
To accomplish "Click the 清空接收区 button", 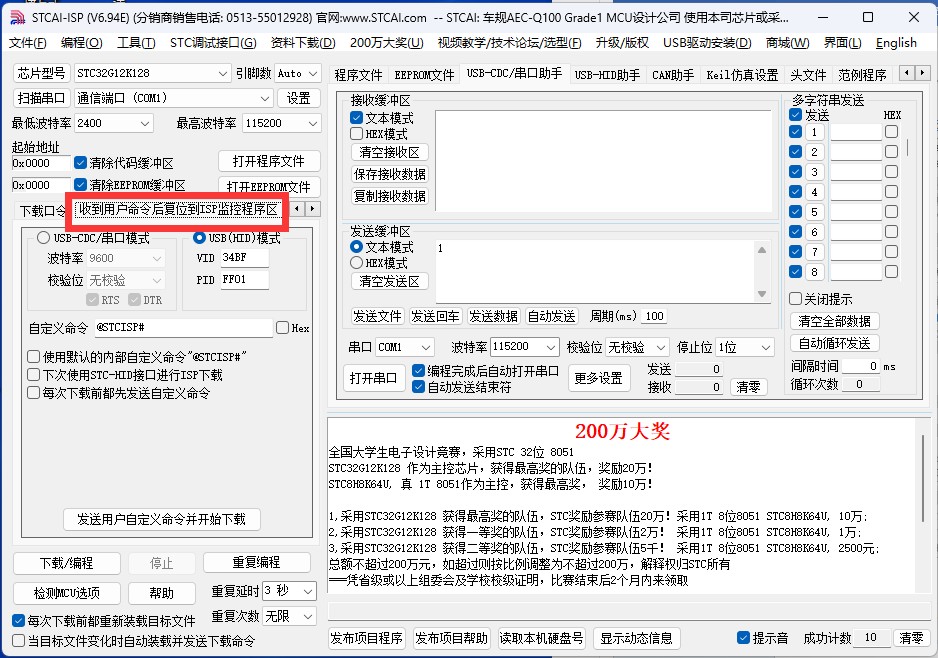I will [389, 153].
